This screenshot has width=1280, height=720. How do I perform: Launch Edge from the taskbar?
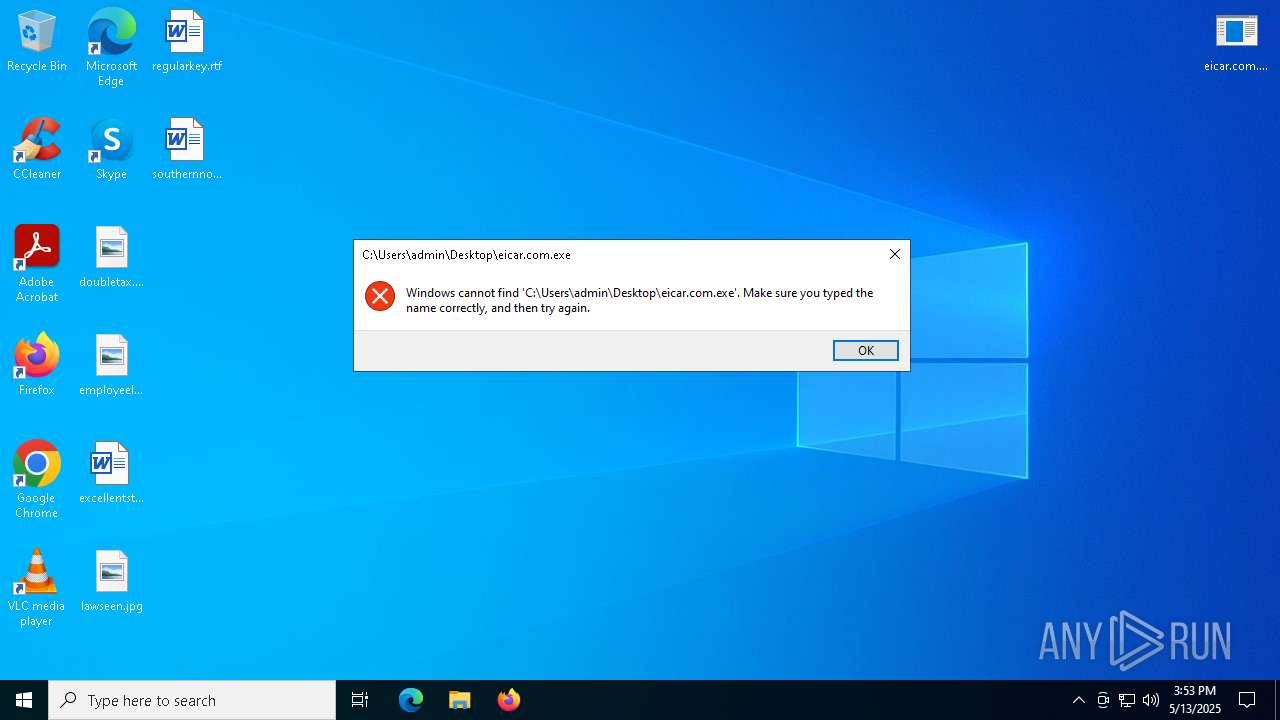tap(411, 700)
